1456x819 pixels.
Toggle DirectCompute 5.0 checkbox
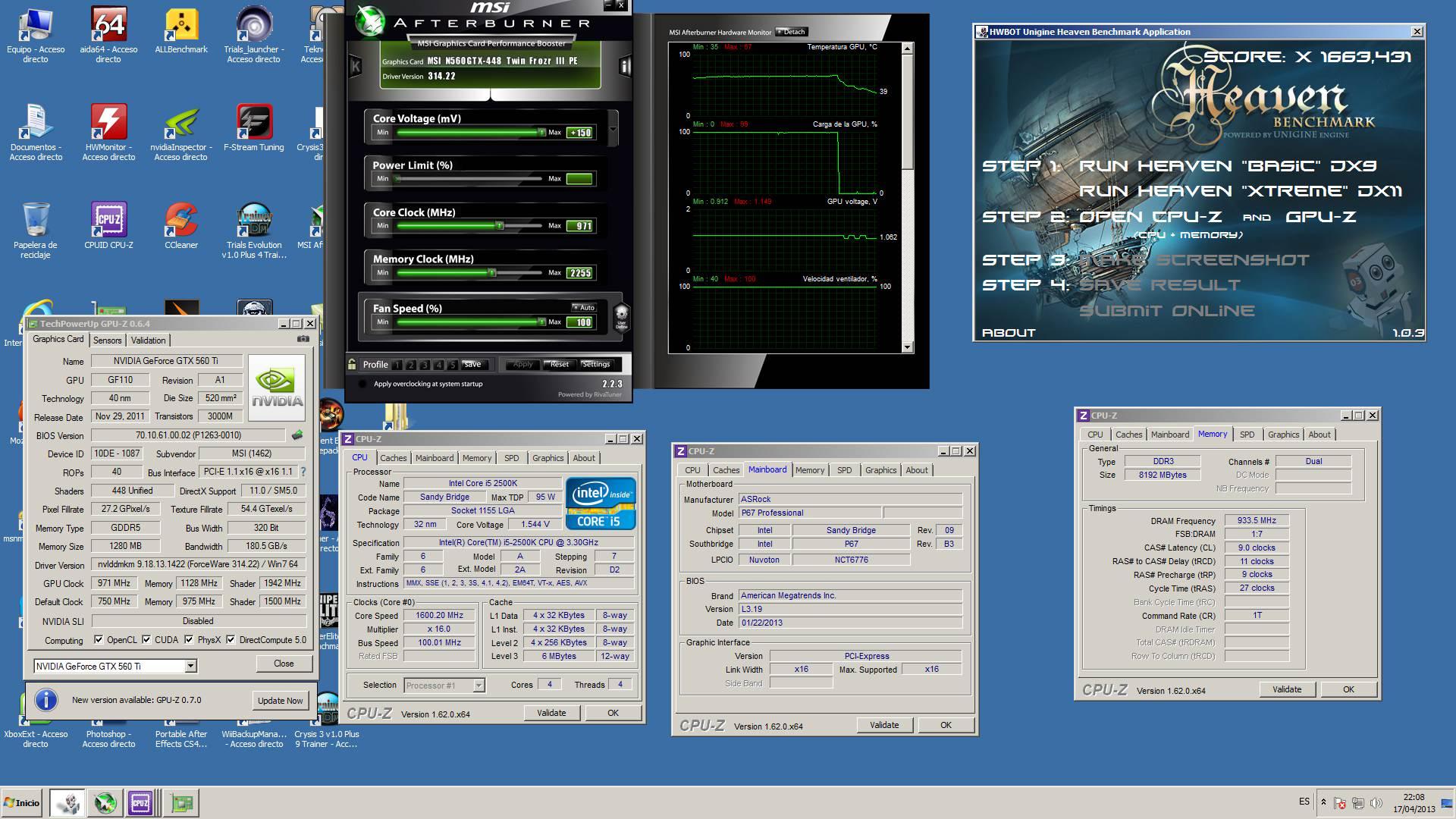(231, 639)
